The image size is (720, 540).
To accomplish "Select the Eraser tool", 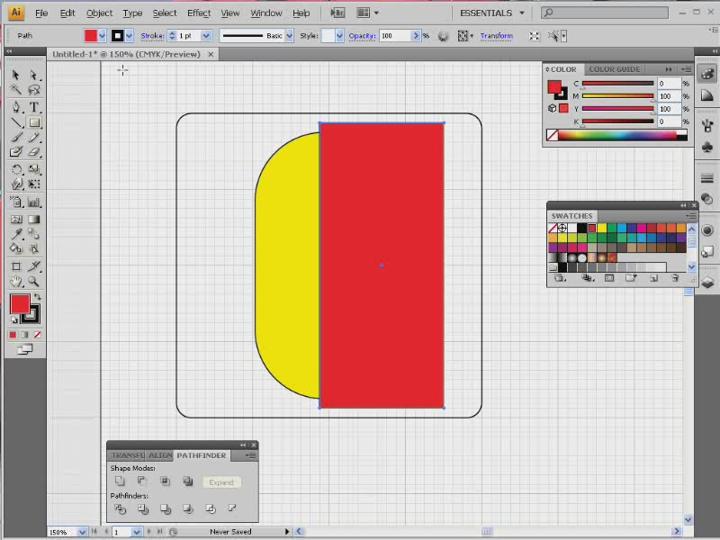I will pyautogui.click(x=34, y=152).
